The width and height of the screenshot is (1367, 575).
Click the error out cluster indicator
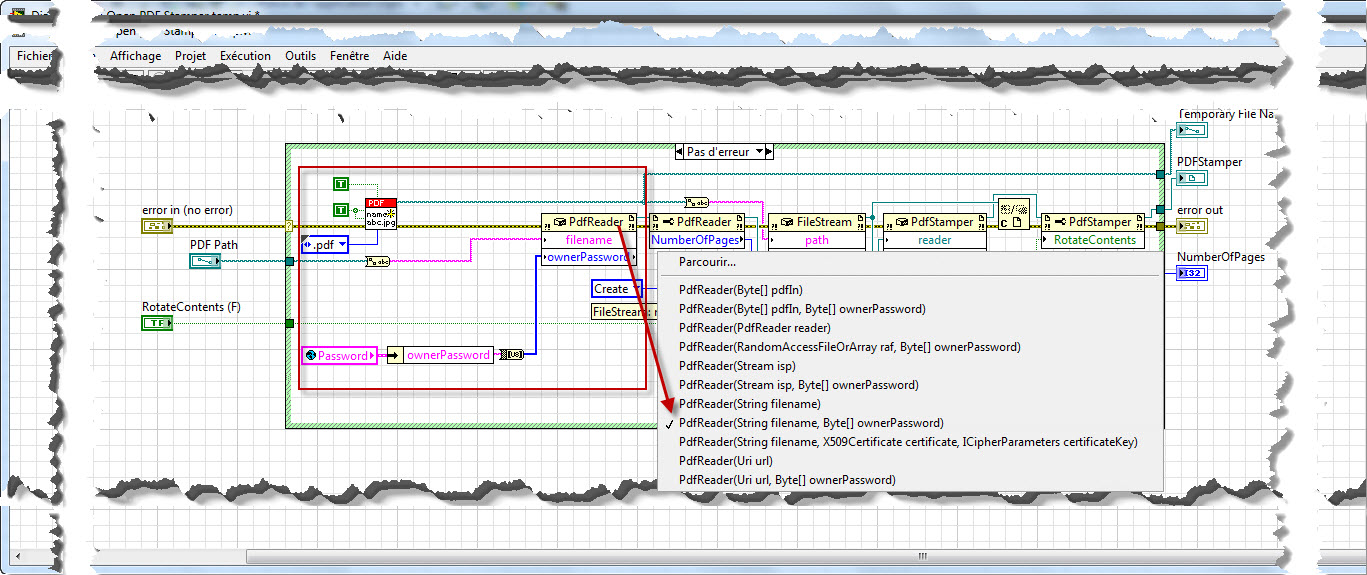click(1192, 227)
